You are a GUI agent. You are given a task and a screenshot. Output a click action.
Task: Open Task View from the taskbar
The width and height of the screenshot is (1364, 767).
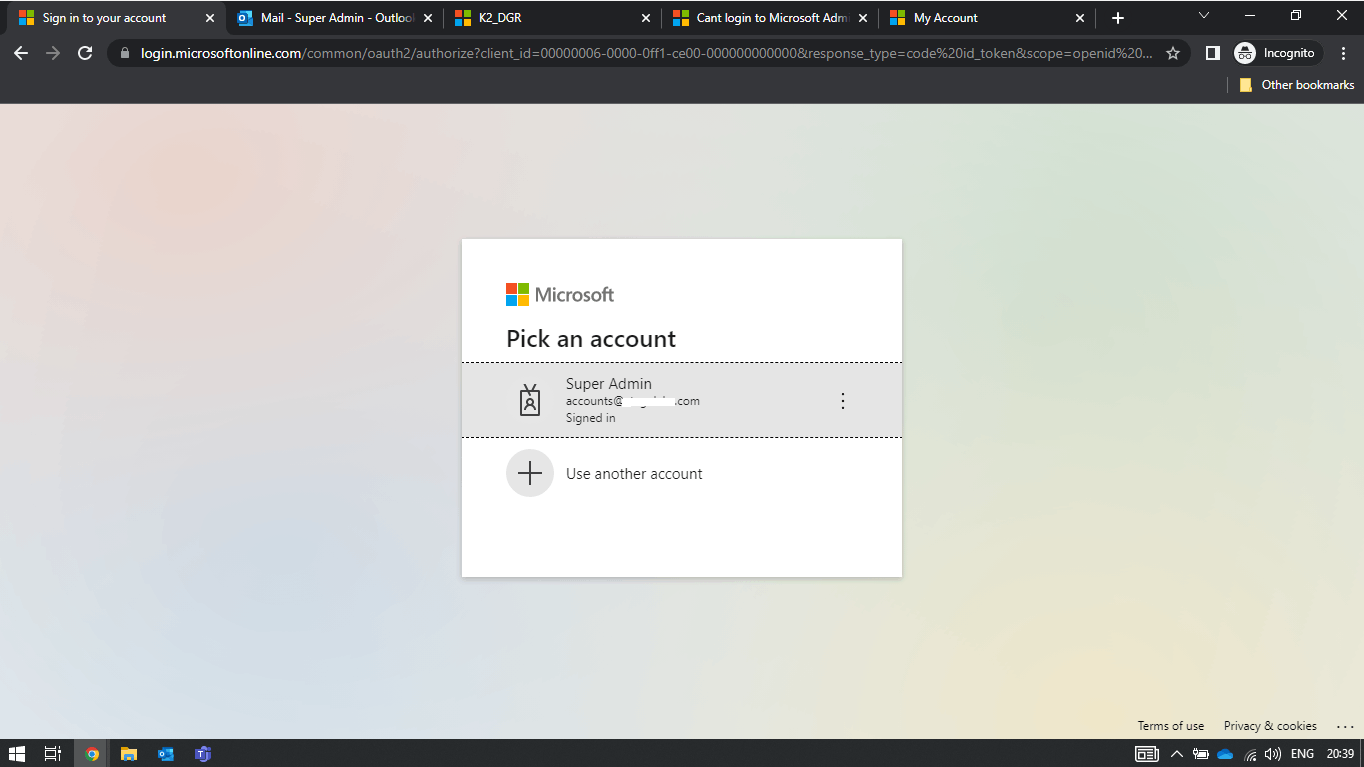coord(53,753)
